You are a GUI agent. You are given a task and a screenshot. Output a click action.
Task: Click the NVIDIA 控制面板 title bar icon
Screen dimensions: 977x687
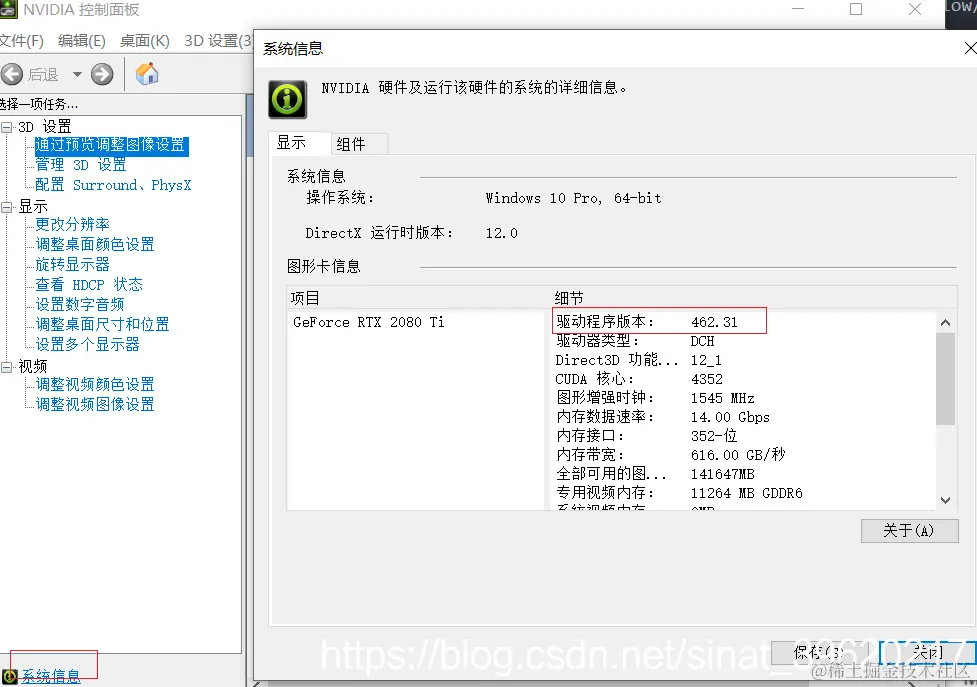pyautogui.click(x=9, y=9)
